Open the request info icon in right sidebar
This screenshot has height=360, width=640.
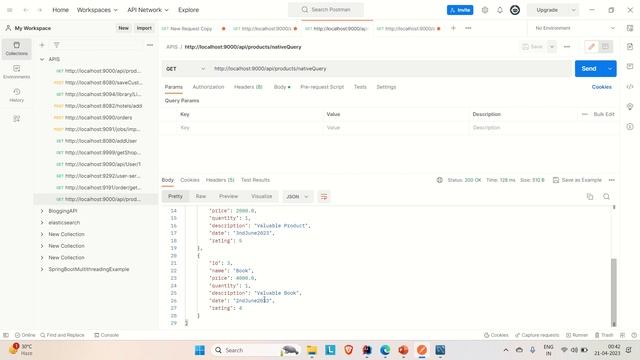pyautogui.click(x=630, y=127)
